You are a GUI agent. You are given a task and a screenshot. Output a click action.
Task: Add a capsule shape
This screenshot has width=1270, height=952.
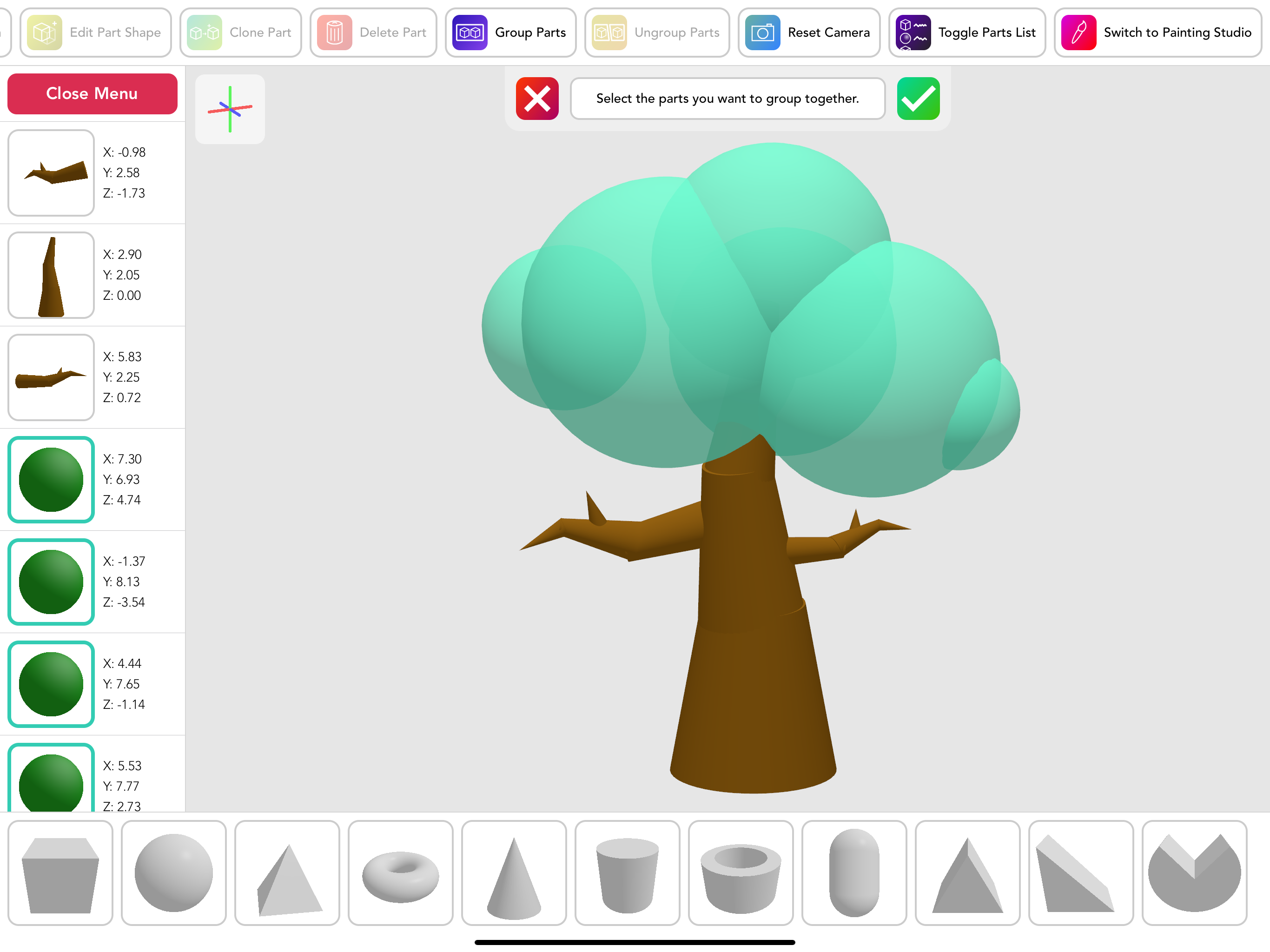tap(854, 872)
